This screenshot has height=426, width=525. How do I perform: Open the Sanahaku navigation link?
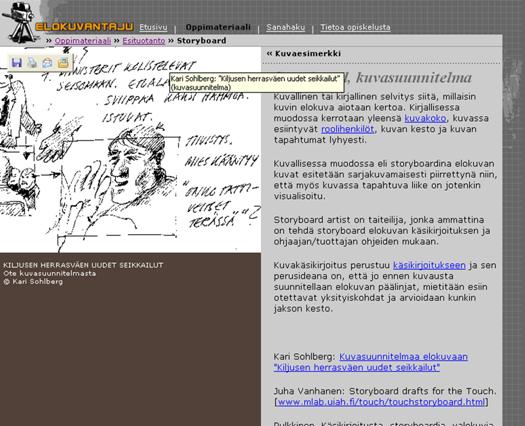pyautogui.click(x=286, y=27)
